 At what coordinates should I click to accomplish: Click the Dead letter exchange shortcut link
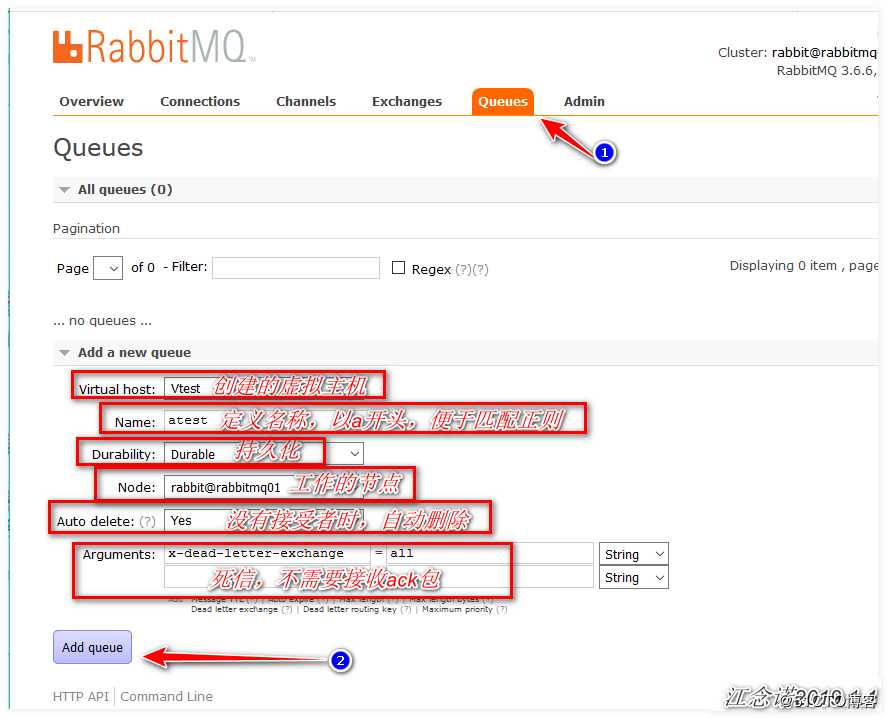pos(234,609)
